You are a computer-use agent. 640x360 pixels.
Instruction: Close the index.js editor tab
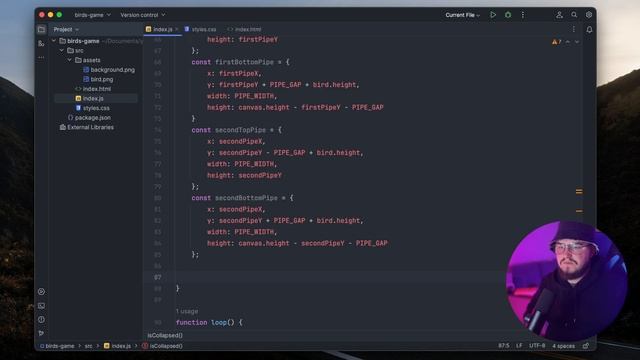pos(176,29)
